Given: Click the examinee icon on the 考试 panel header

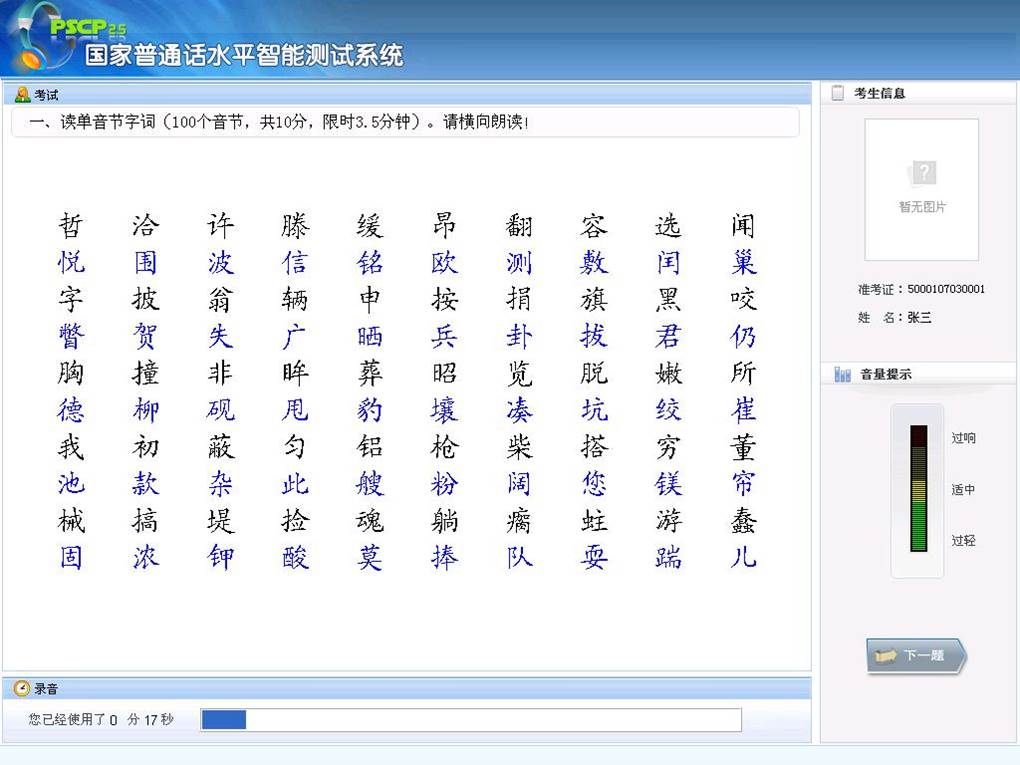Looking at the screenshot, I should [25, 93].
